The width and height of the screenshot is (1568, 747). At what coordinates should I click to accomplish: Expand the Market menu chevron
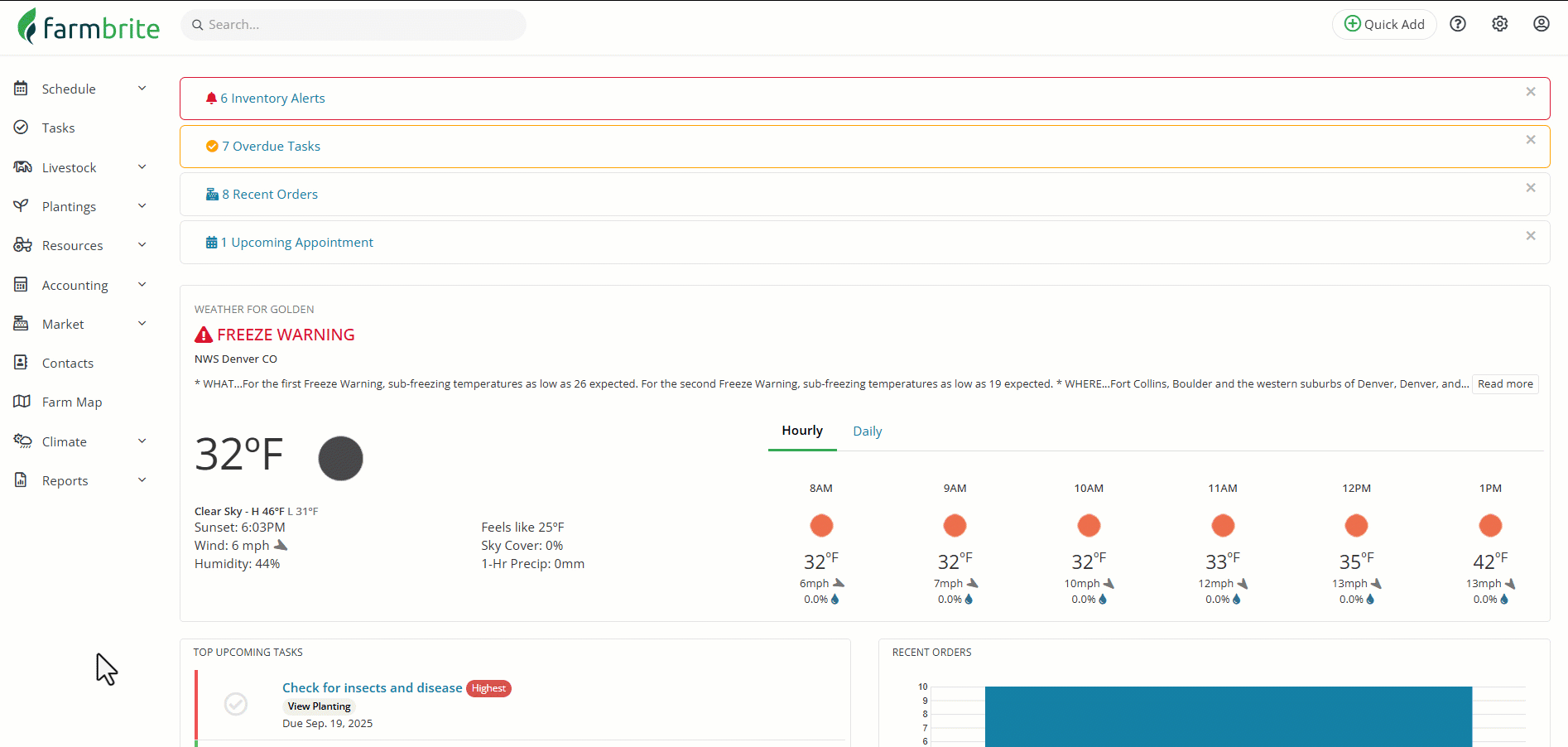coord(142,323)
